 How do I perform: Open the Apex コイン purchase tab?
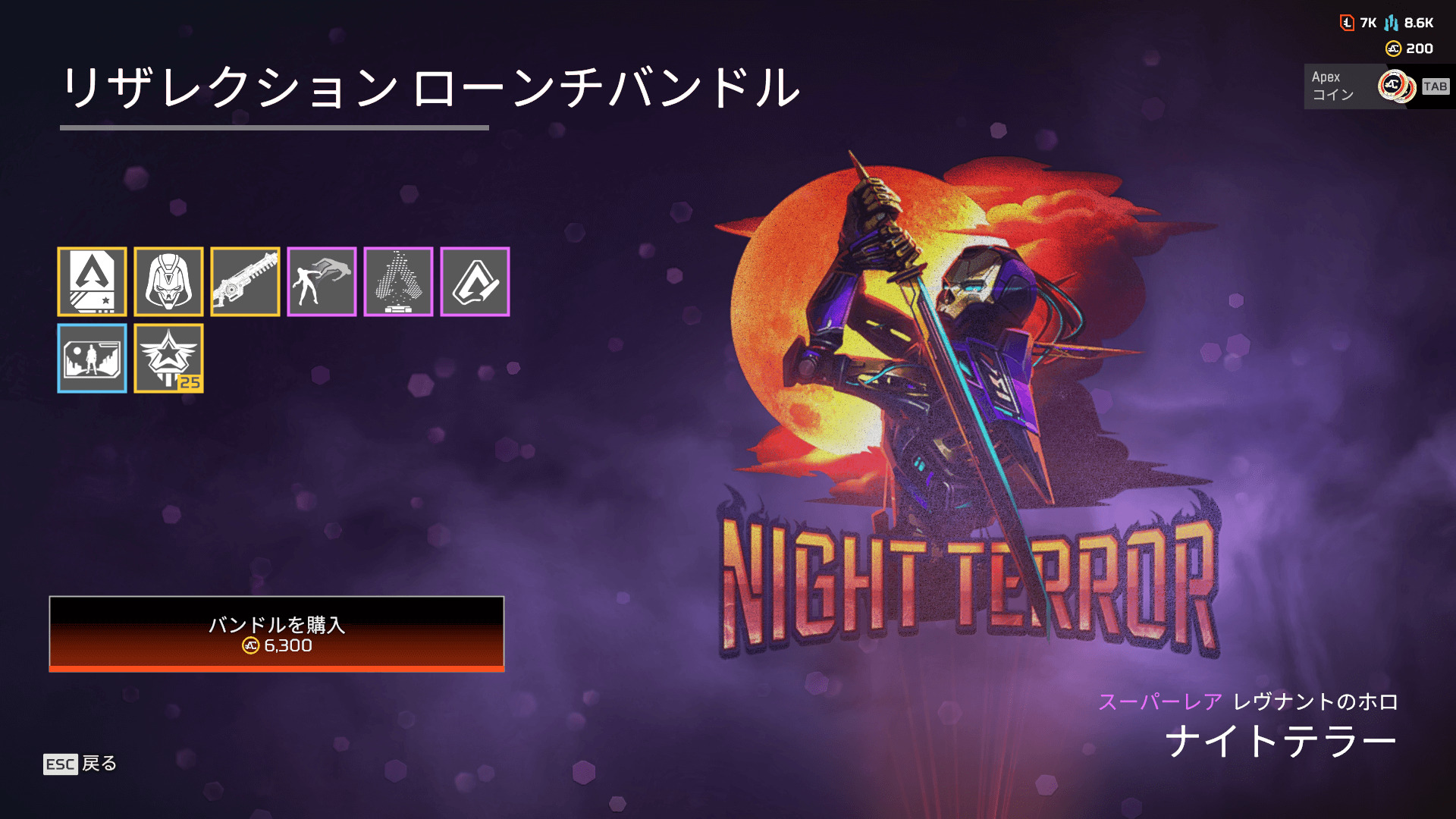pyautogui.click(x=1379, y=86)
